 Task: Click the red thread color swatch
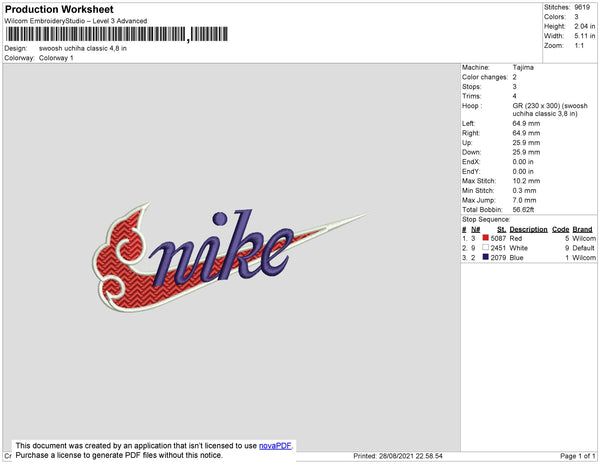(486, 238)
